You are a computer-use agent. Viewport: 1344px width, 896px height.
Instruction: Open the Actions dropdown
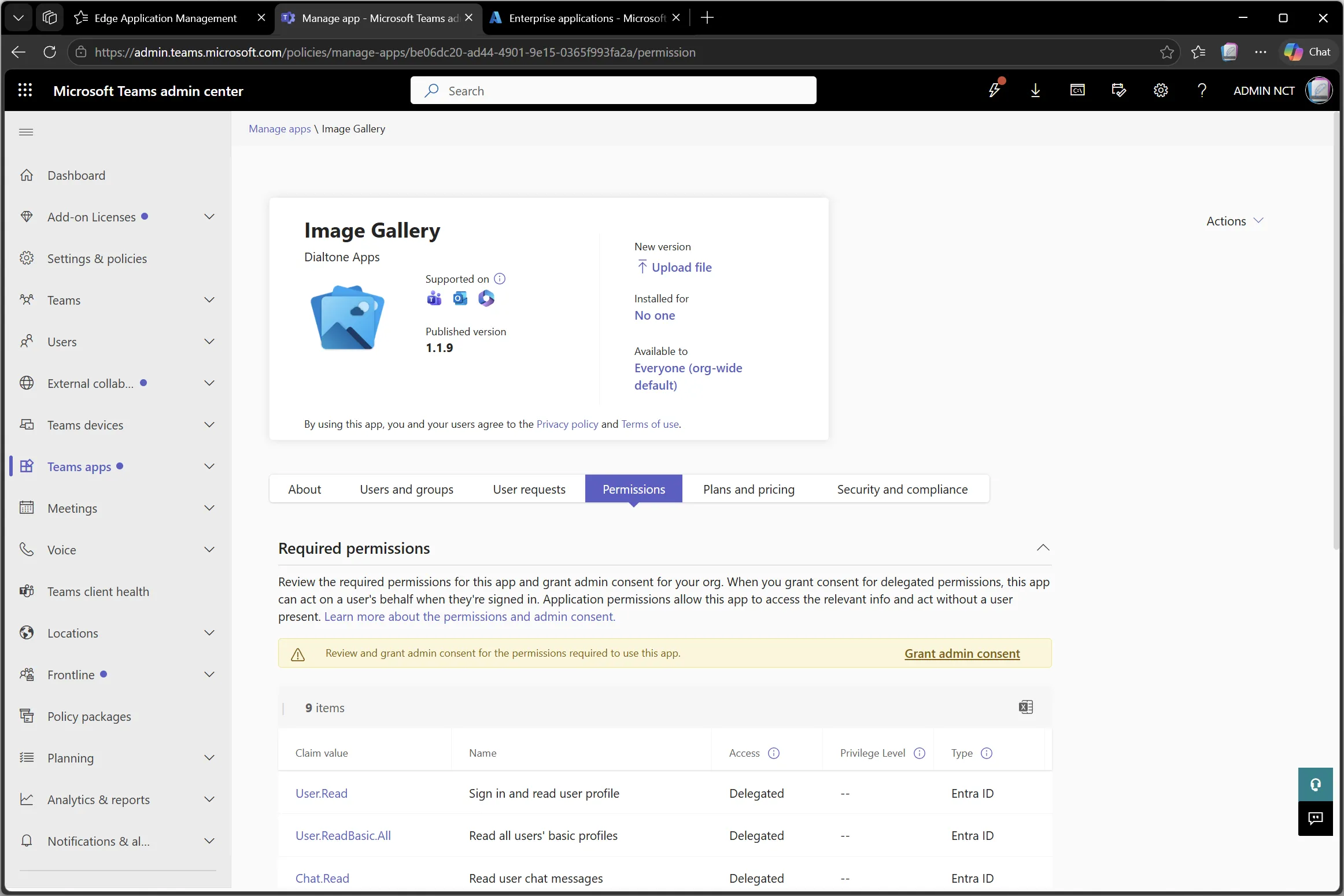point(1235,221)
